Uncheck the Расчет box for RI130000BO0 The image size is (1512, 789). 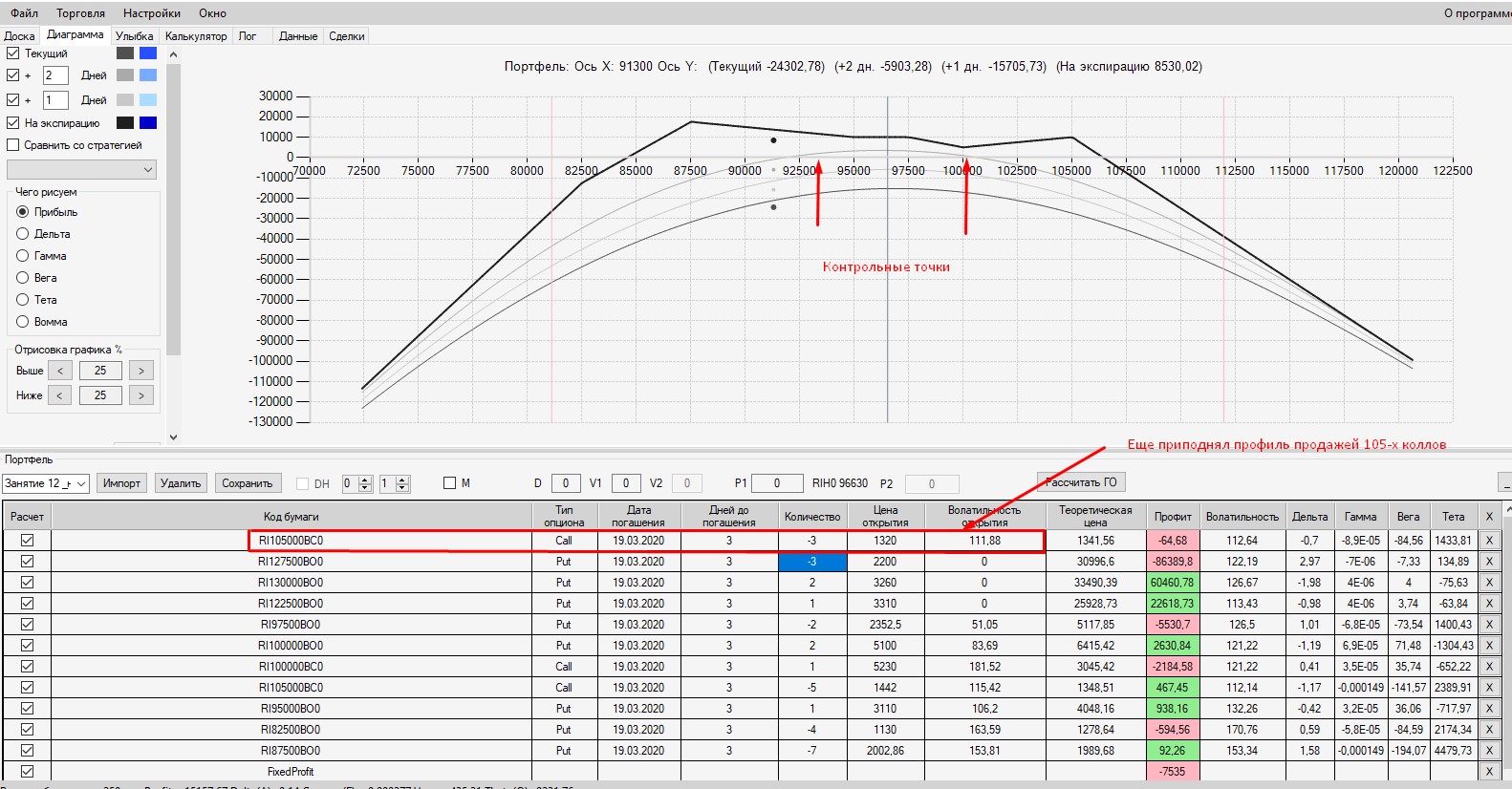[27, 583]
